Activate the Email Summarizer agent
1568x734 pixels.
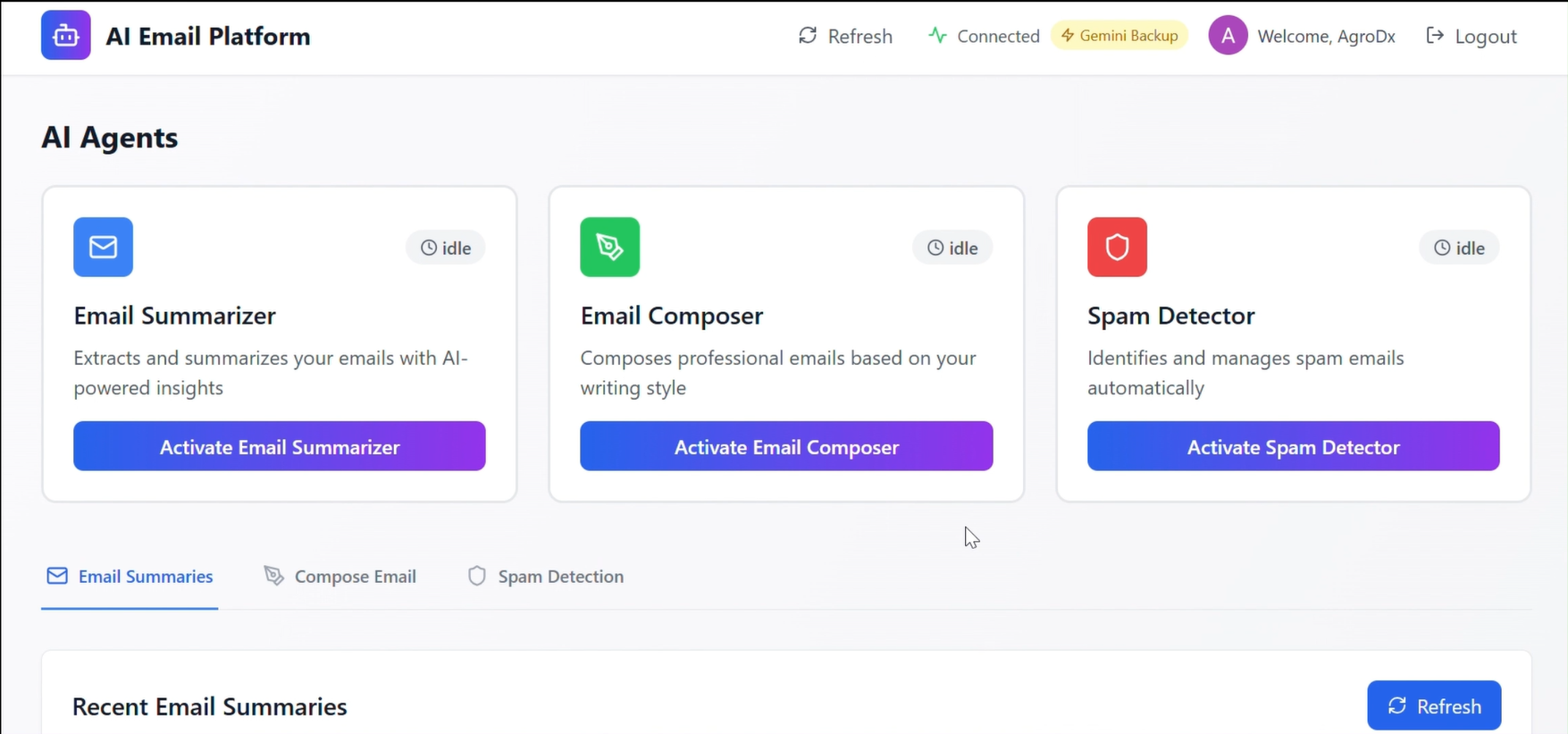click(x=280, y=446)
